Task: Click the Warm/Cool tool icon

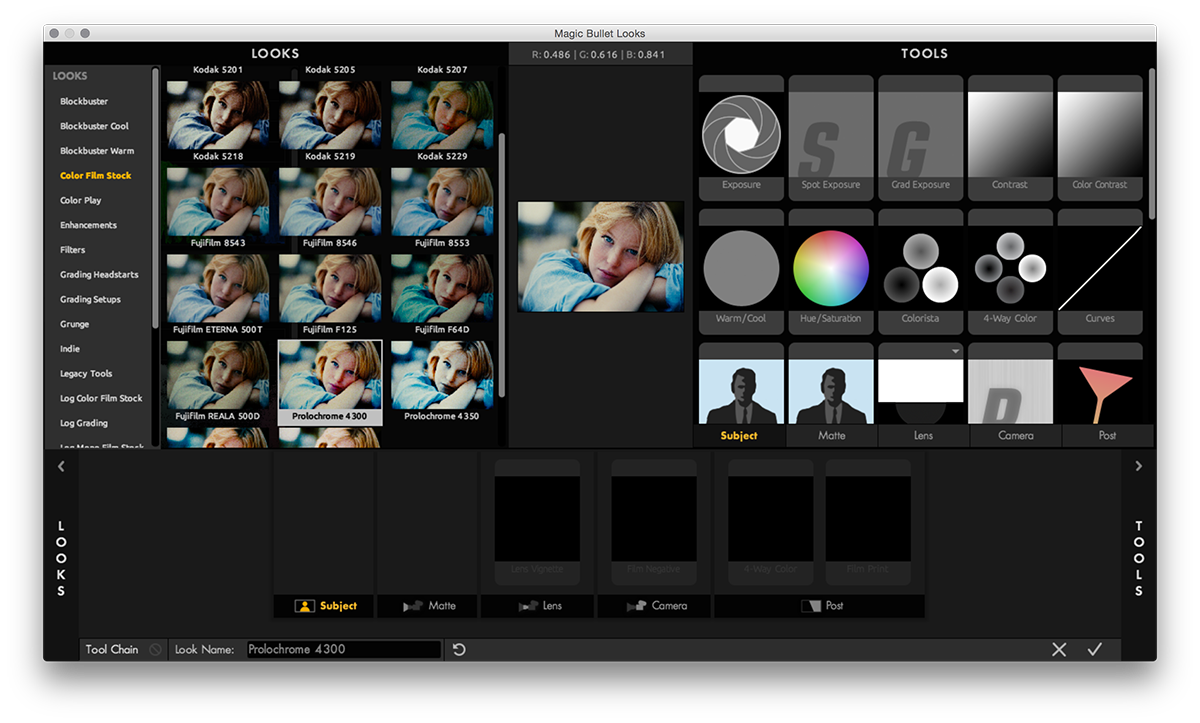Action: [x=741, y=267]
